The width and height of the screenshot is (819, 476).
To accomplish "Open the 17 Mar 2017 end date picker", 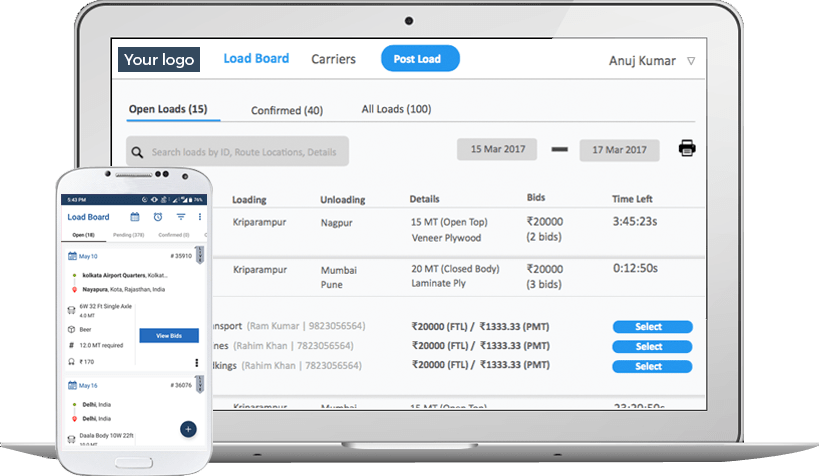I will pos(619,150).
